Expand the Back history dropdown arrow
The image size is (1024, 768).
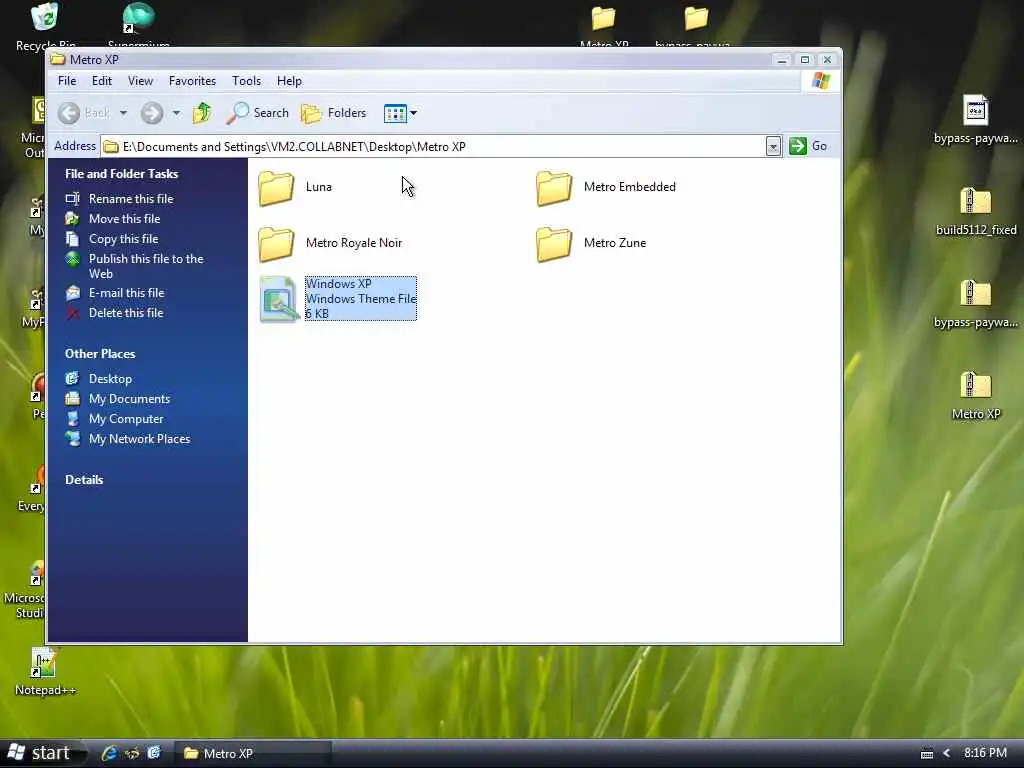(x=123, y=113)
